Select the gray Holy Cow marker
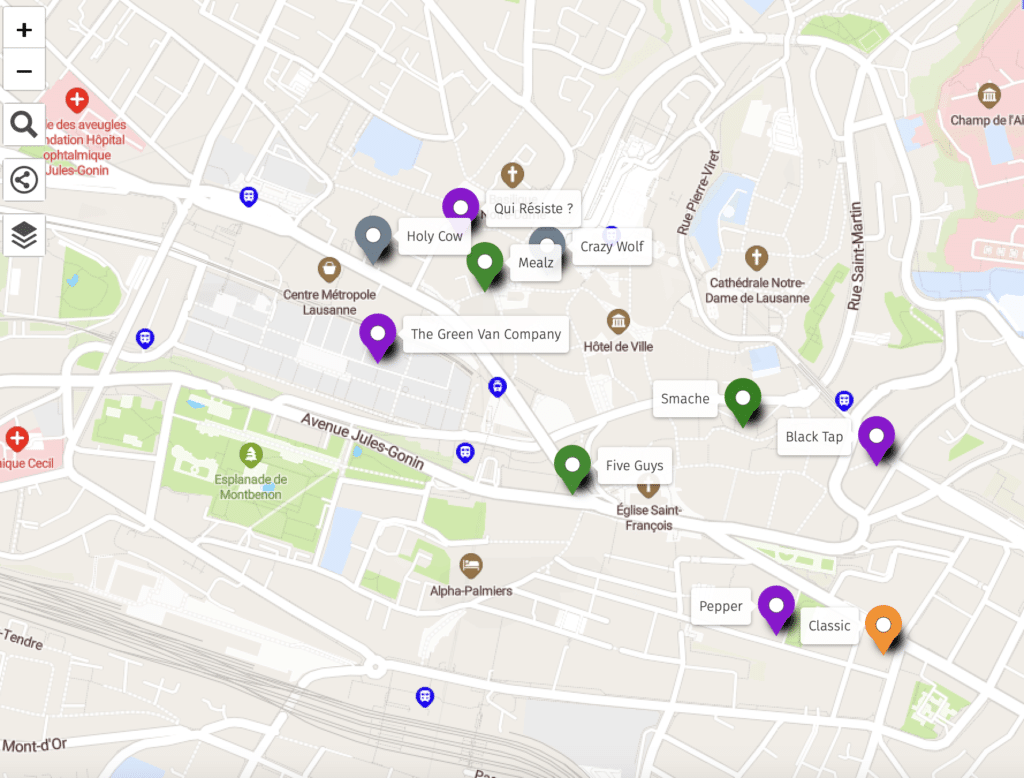 373,238
